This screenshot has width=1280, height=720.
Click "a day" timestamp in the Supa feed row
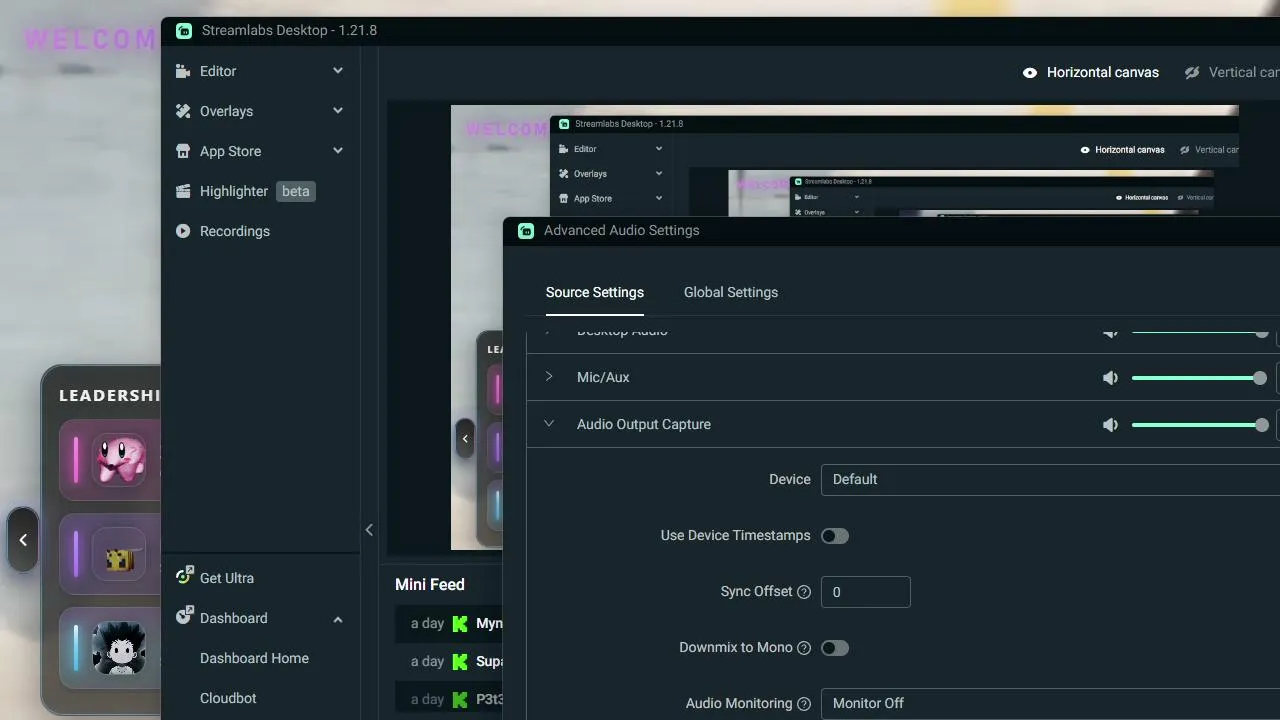tap(427, 662)
